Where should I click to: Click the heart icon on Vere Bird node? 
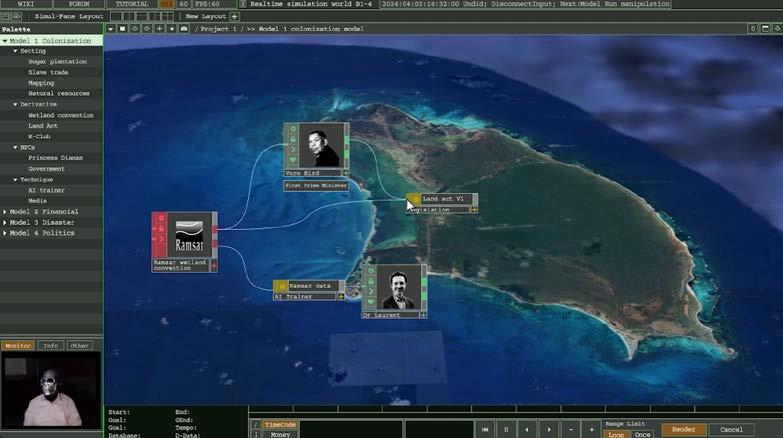coord(291,158)
